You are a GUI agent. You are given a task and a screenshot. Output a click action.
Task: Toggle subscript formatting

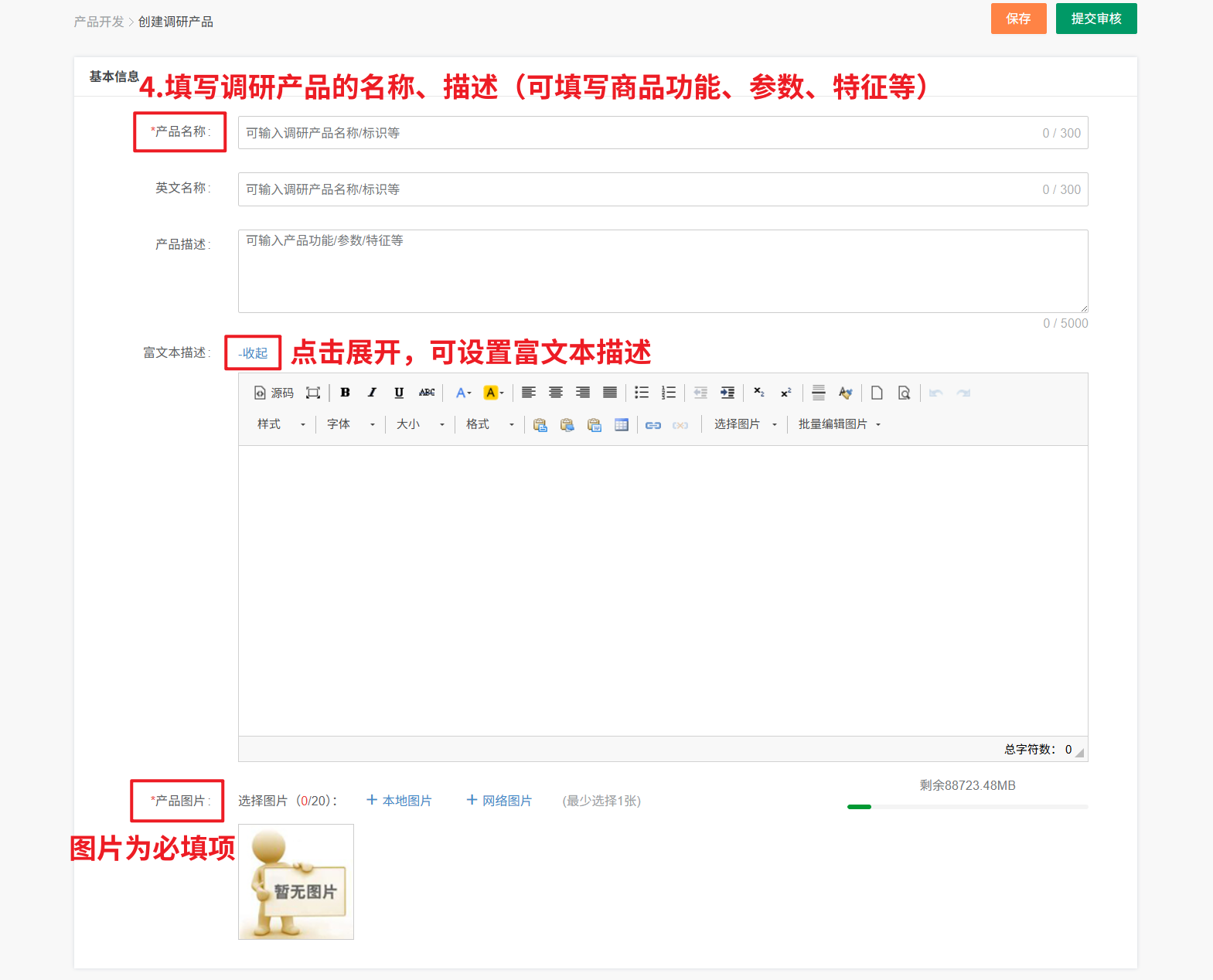tap(758, 393)
